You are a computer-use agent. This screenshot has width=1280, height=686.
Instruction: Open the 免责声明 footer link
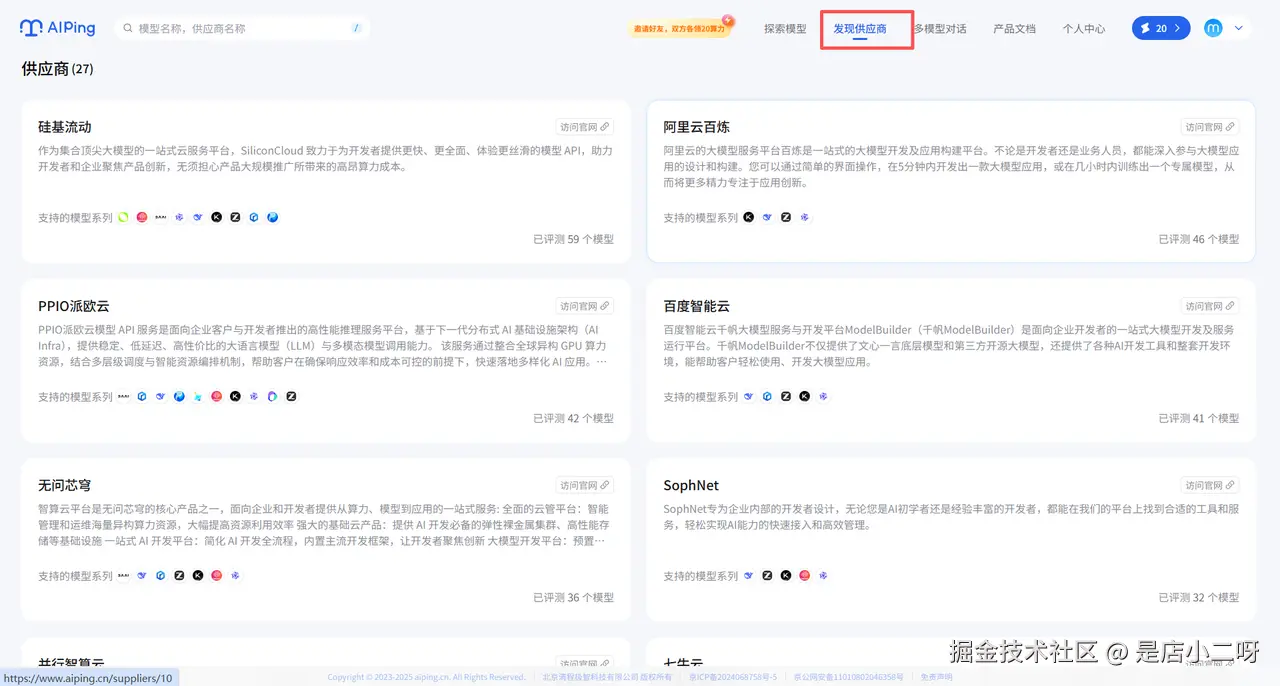[937, 677]
